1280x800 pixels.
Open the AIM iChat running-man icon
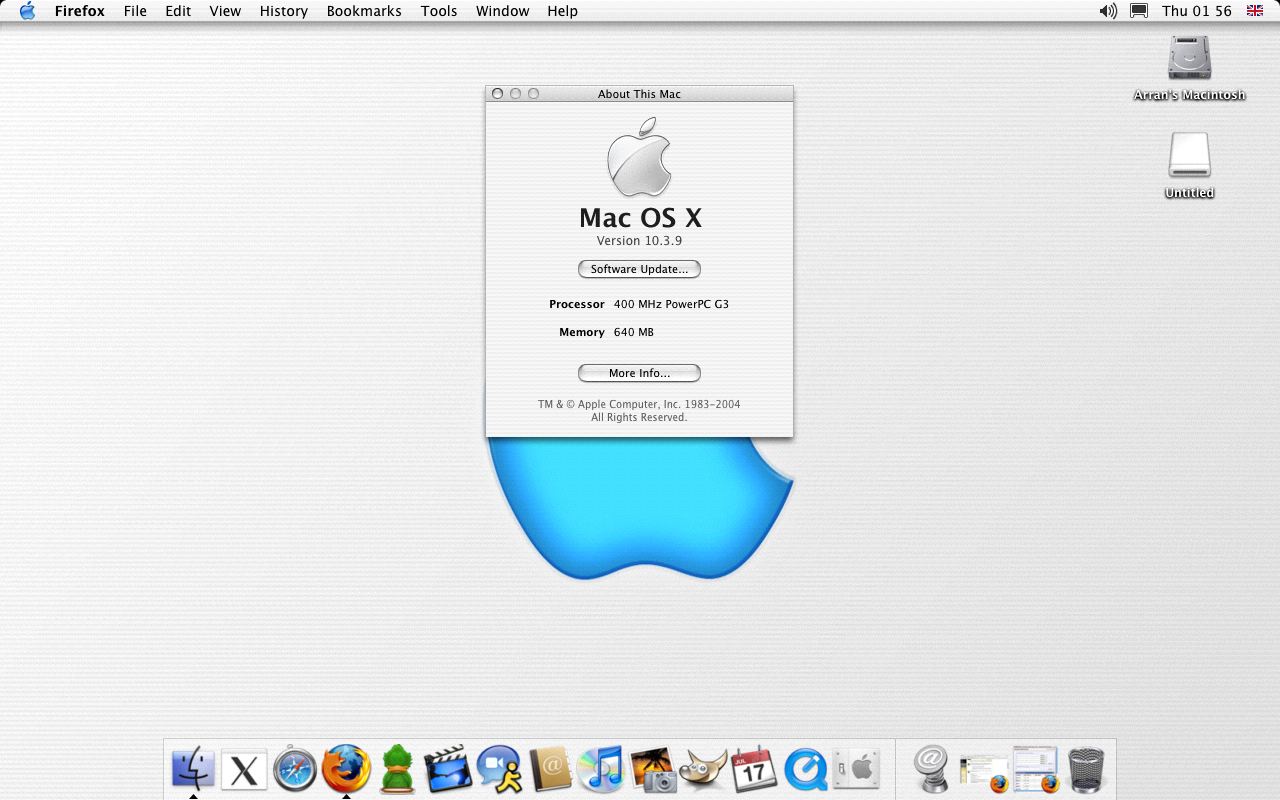click(500, 769)
